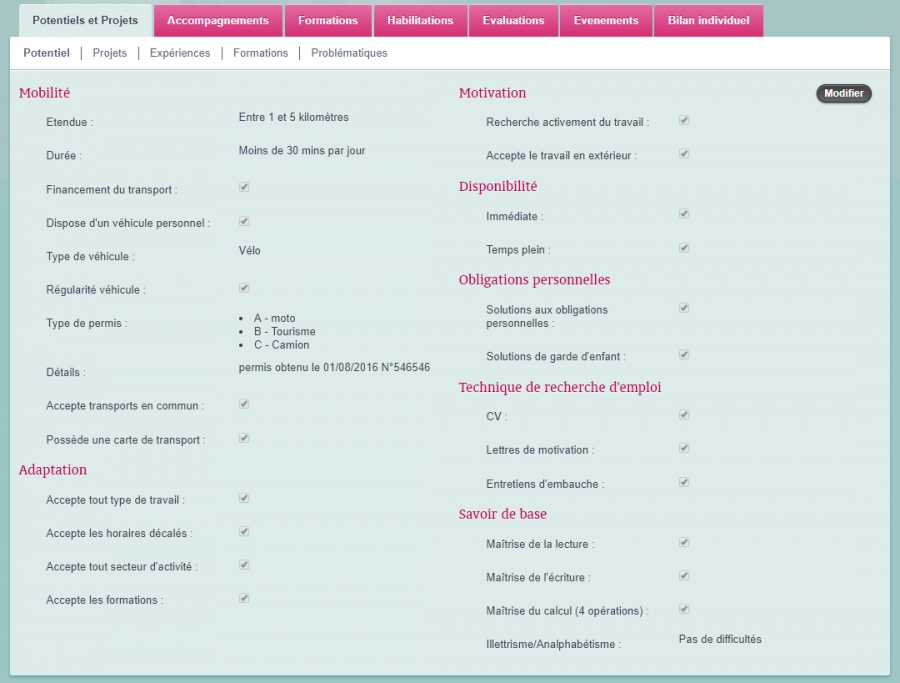Toggle the Lettres de motivation checkbox
This screenshot has width=900, height=683.
684,448
